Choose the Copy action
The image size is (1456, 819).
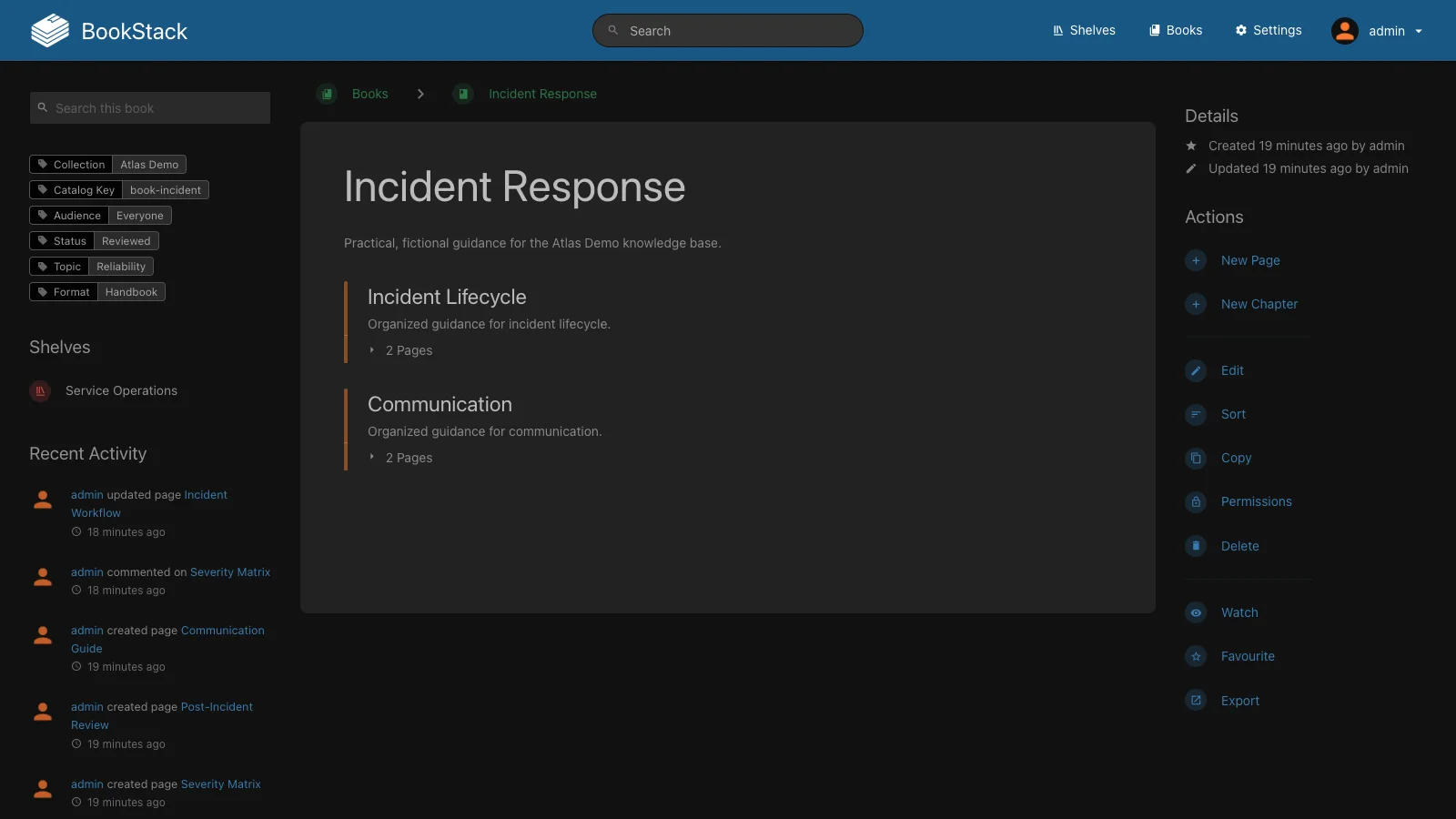pos(1236,458)
